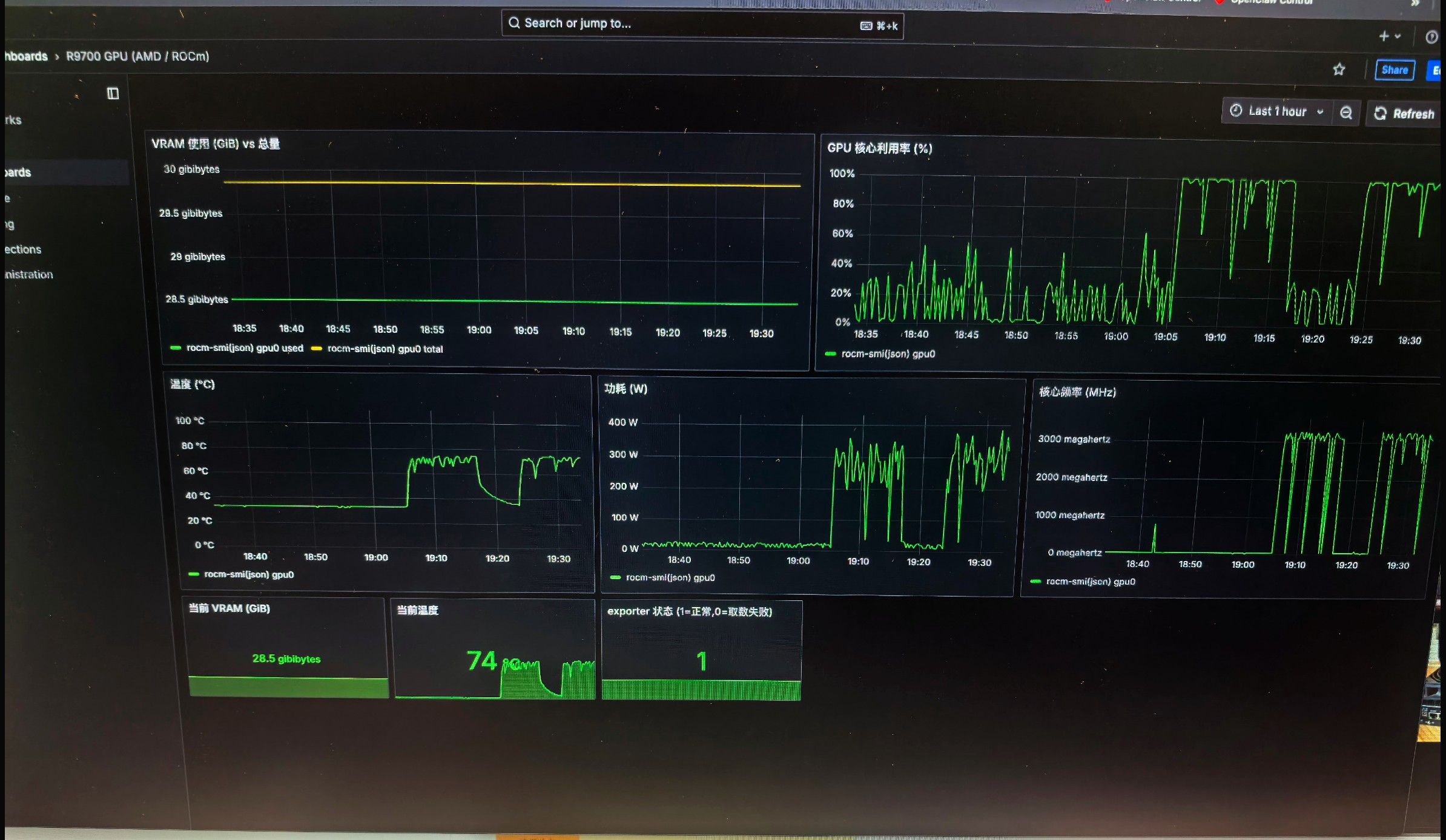Open Bookmarks item in the sidebar

[x=13, y=120]
